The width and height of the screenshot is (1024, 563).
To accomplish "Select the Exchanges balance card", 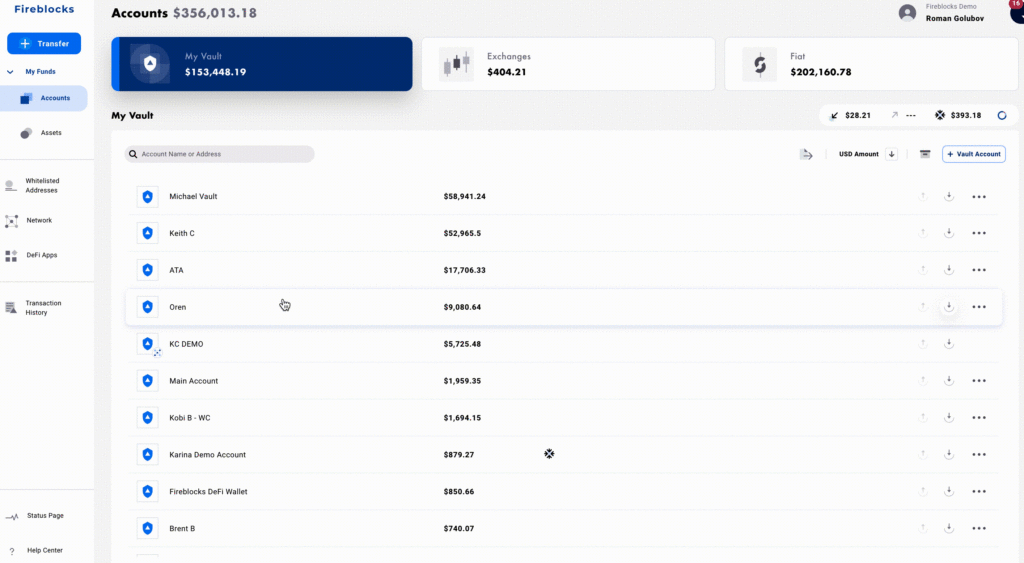I will [567, 64].
